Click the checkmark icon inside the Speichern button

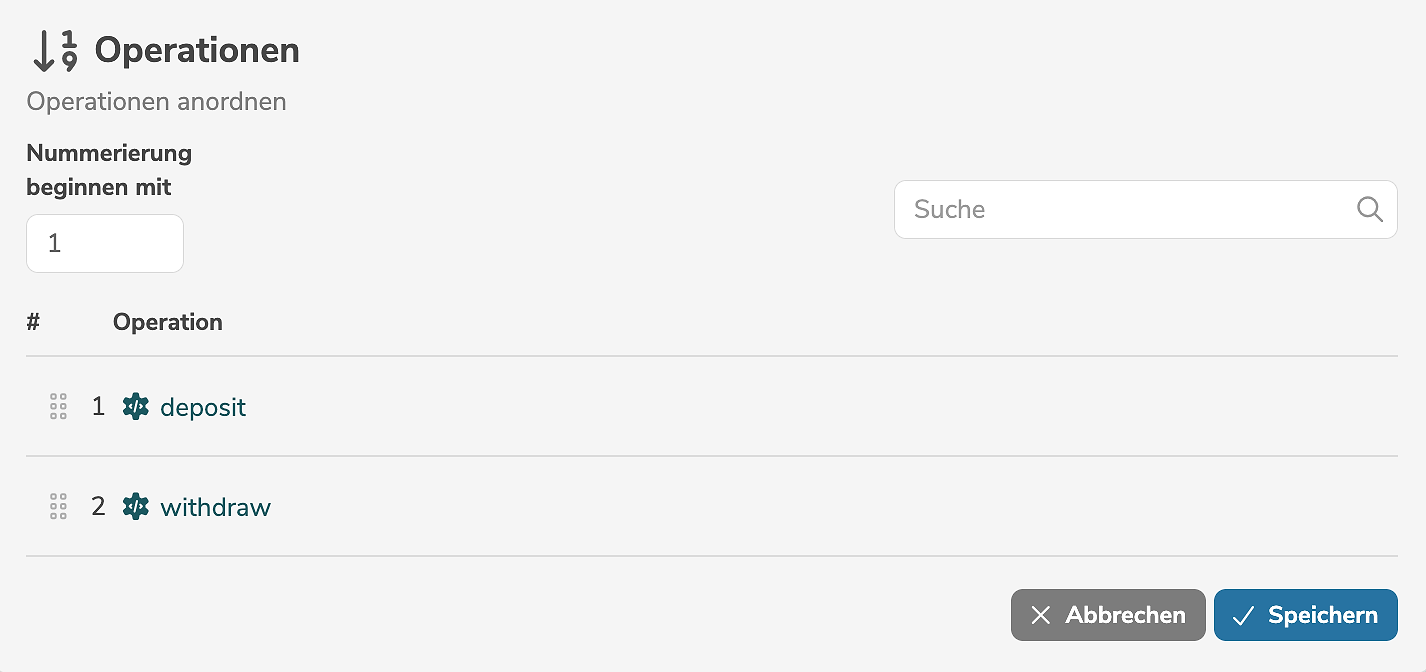pyautogui.click(x=1243, y=615)
